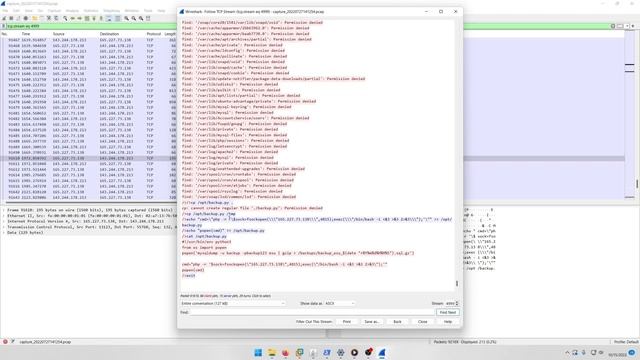This screenshot has height=360, width=640.
Task: Sort by the Source column header
Action: tap(59, 34)
